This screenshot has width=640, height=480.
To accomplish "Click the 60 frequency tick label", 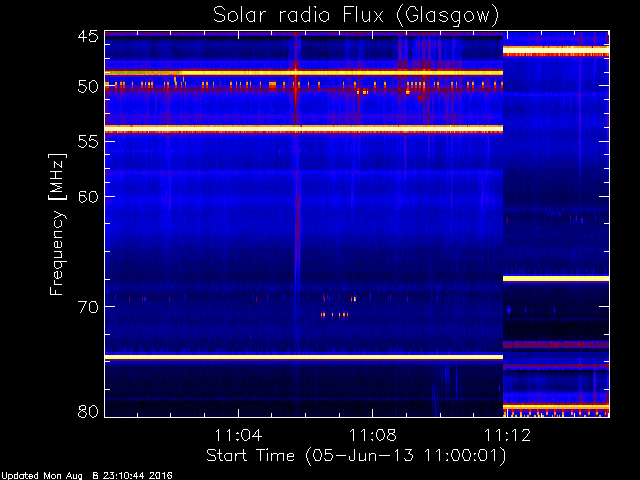I will [x=88, y=197].
